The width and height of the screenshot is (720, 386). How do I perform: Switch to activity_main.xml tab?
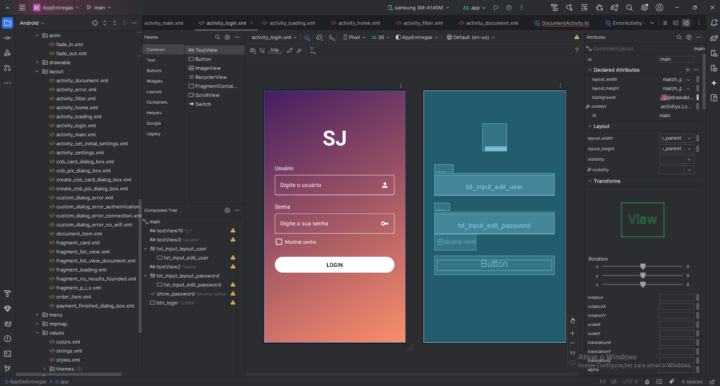point(163,23)
